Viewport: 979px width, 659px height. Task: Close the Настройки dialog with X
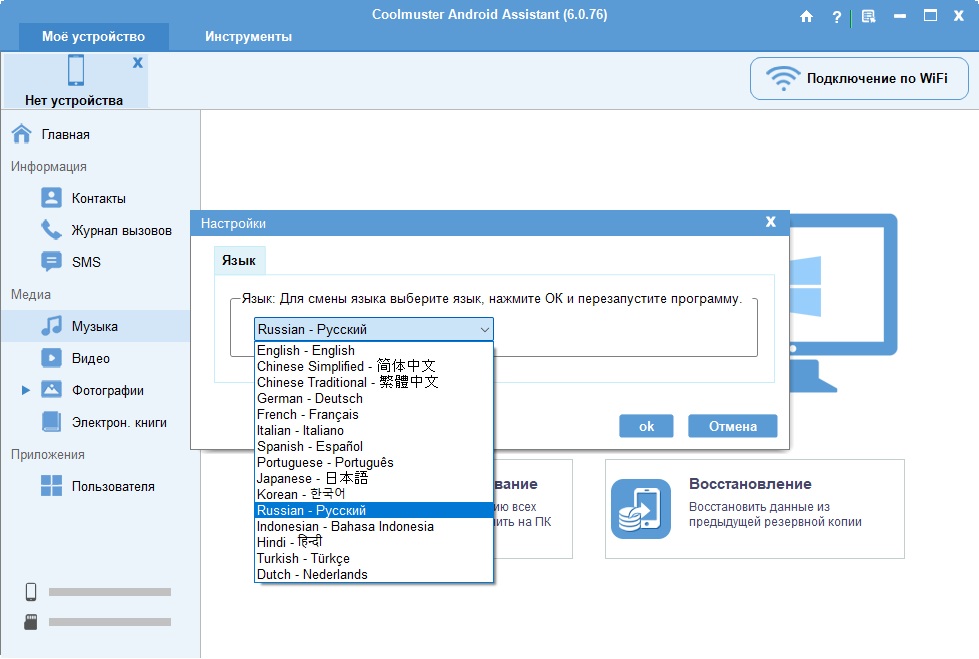click(x=770, y=222)
